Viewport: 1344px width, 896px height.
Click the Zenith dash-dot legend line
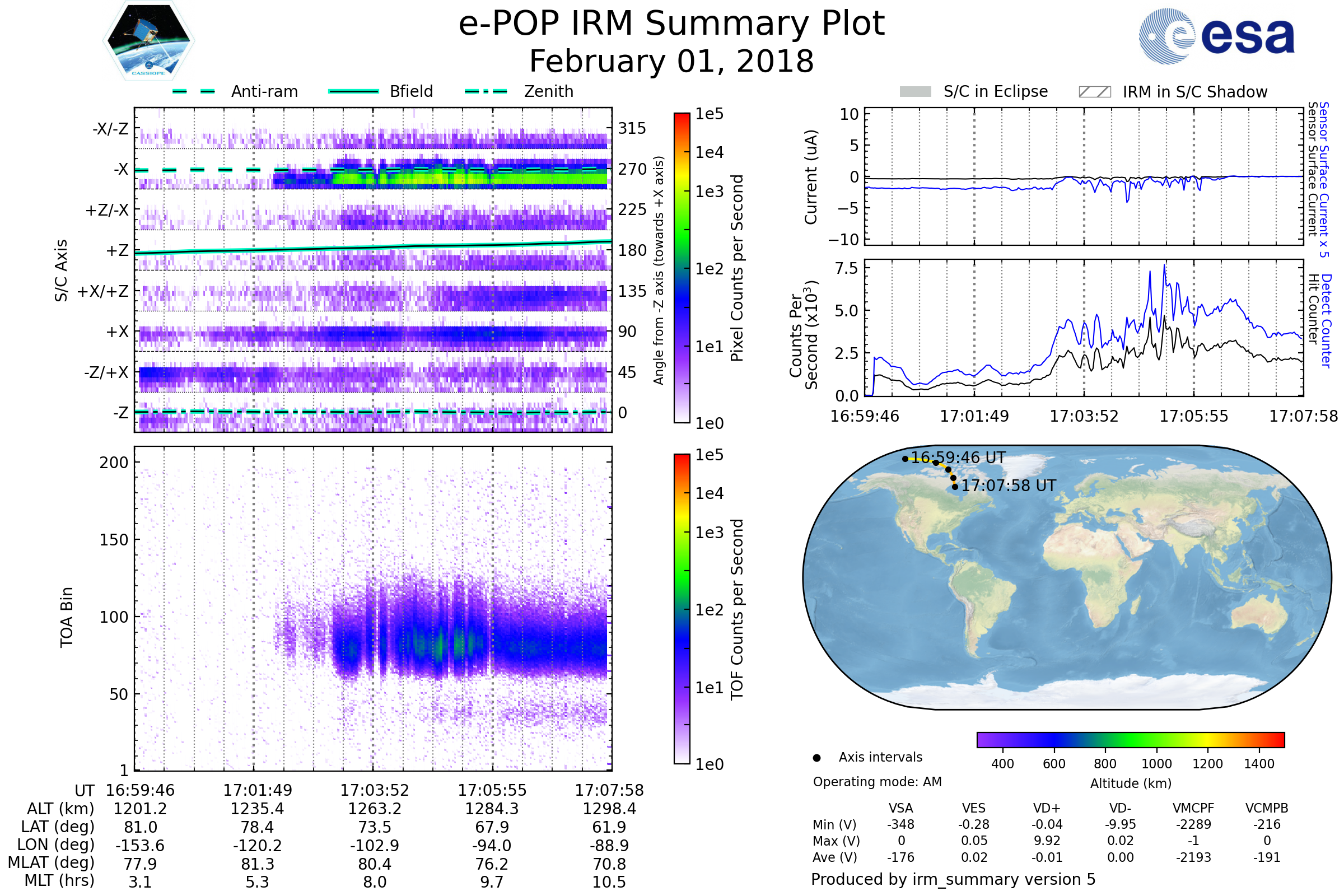tap(486, 91)
